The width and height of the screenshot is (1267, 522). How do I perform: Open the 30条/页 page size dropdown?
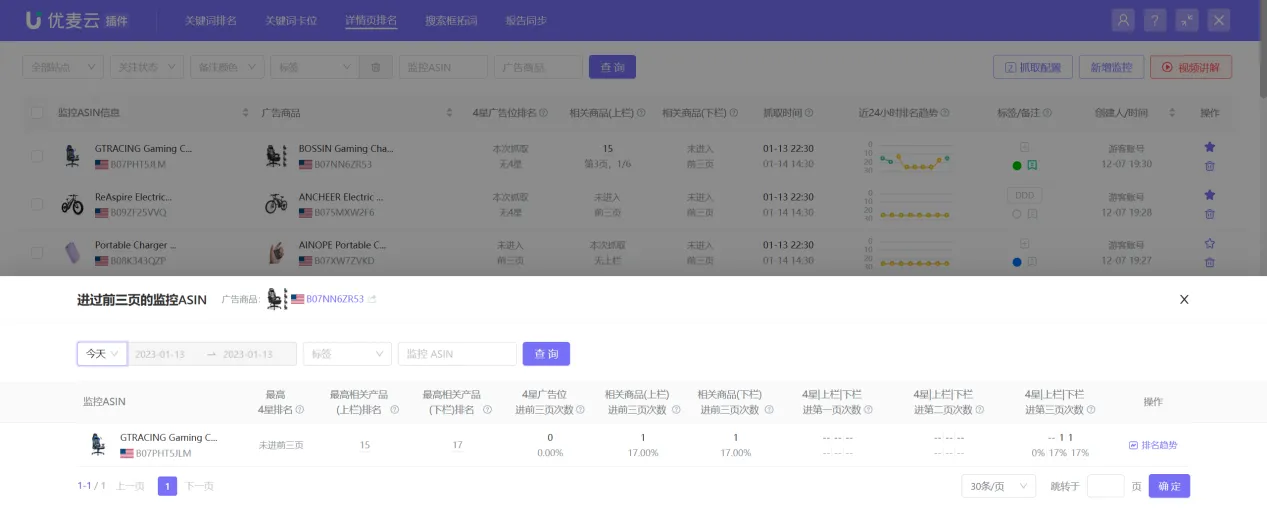[x=999, y=486]
